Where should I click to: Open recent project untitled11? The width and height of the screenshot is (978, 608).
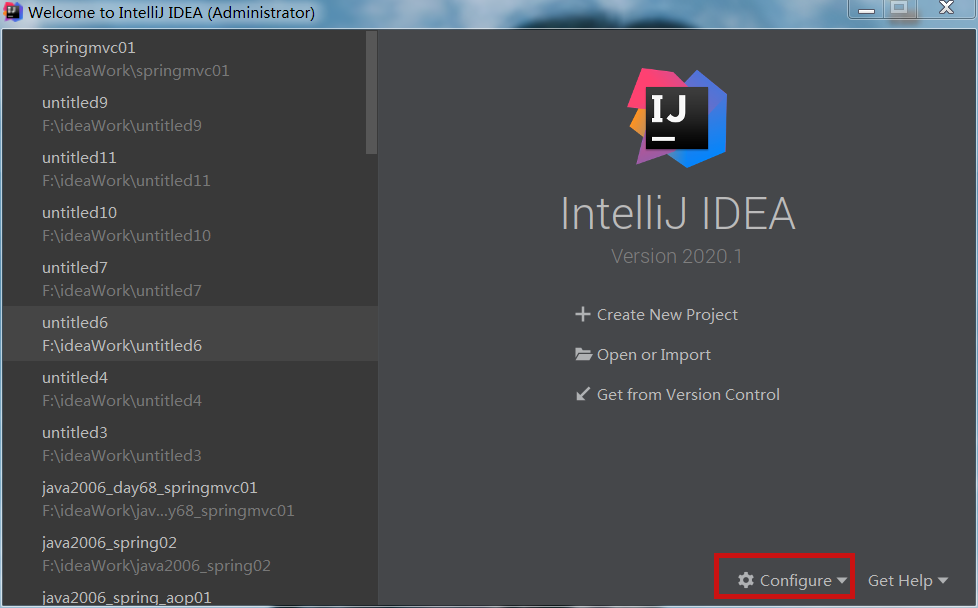coord(190,168)
